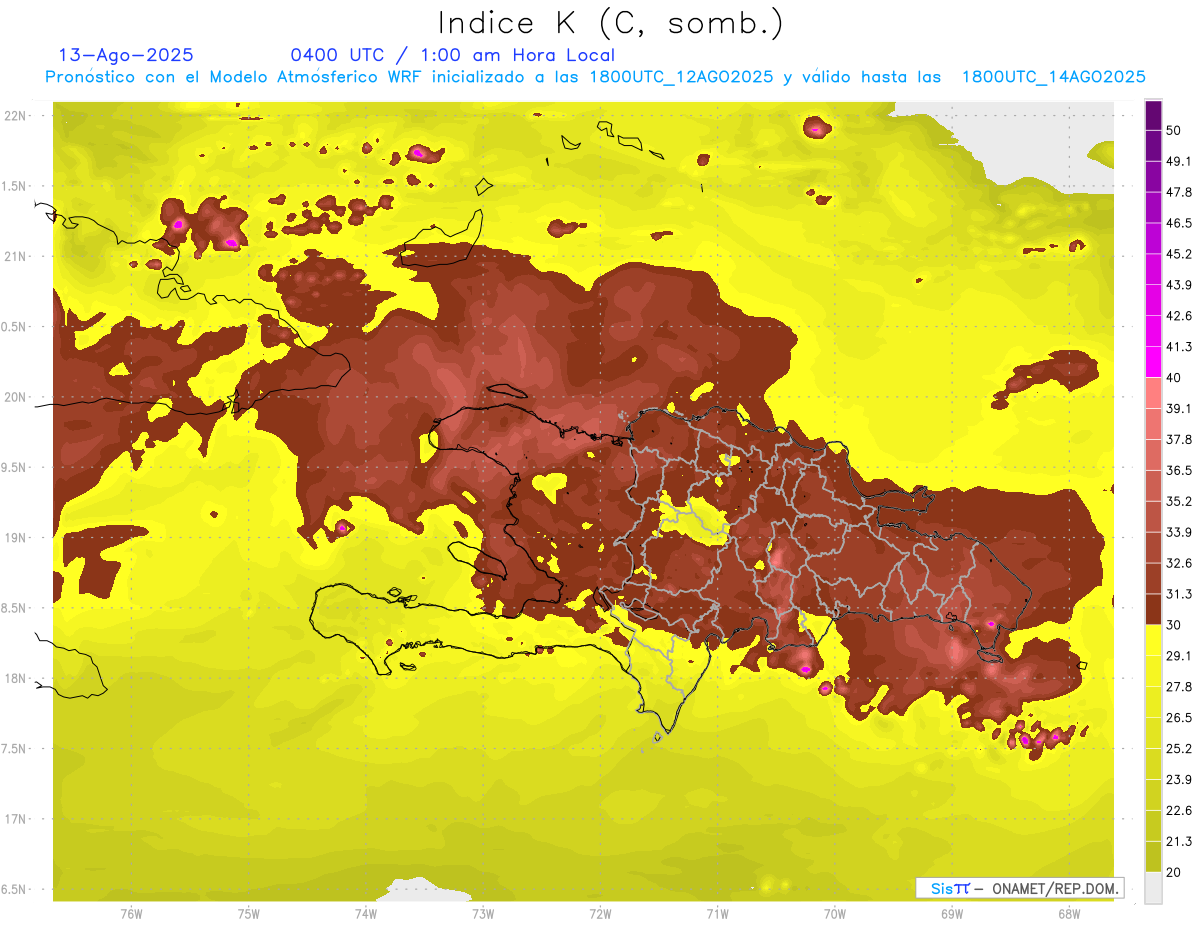The height and width of the screenshot is (927, 1200).
Task: Click the '17N' latitude label
Action: 15,819
